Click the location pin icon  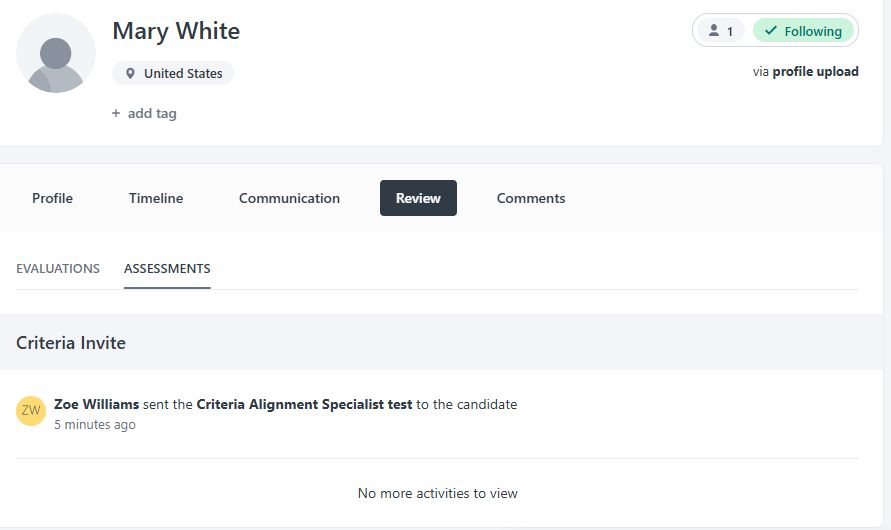(x=130, y=73)
